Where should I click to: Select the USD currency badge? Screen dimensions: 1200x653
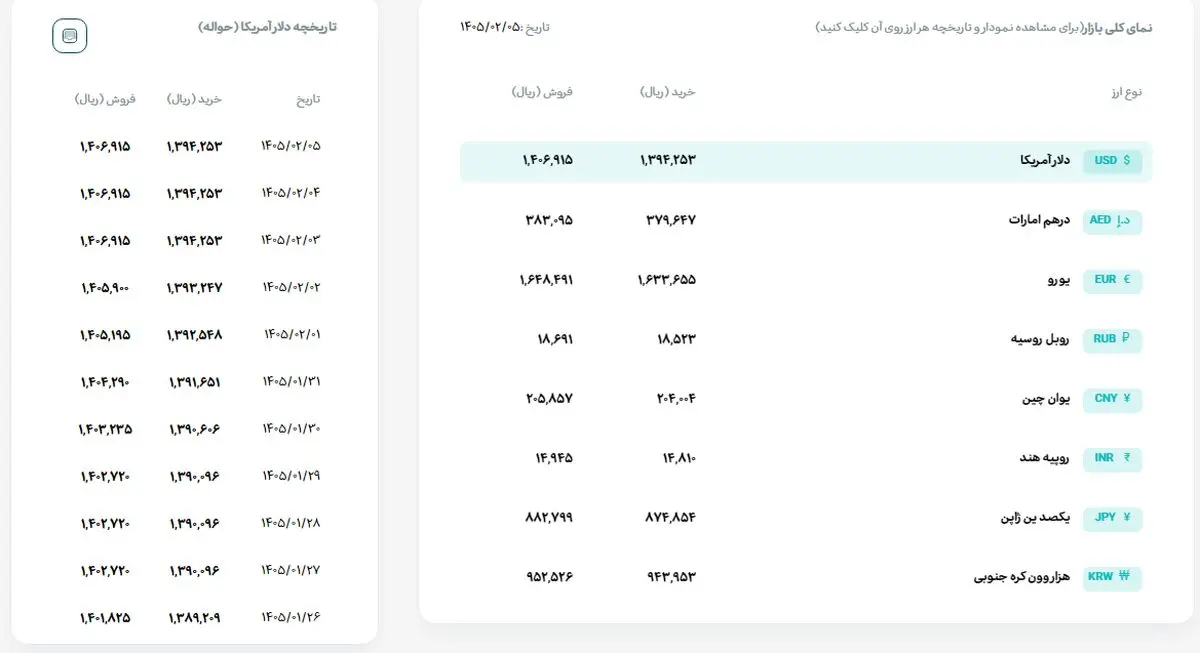click(1113, 160)
